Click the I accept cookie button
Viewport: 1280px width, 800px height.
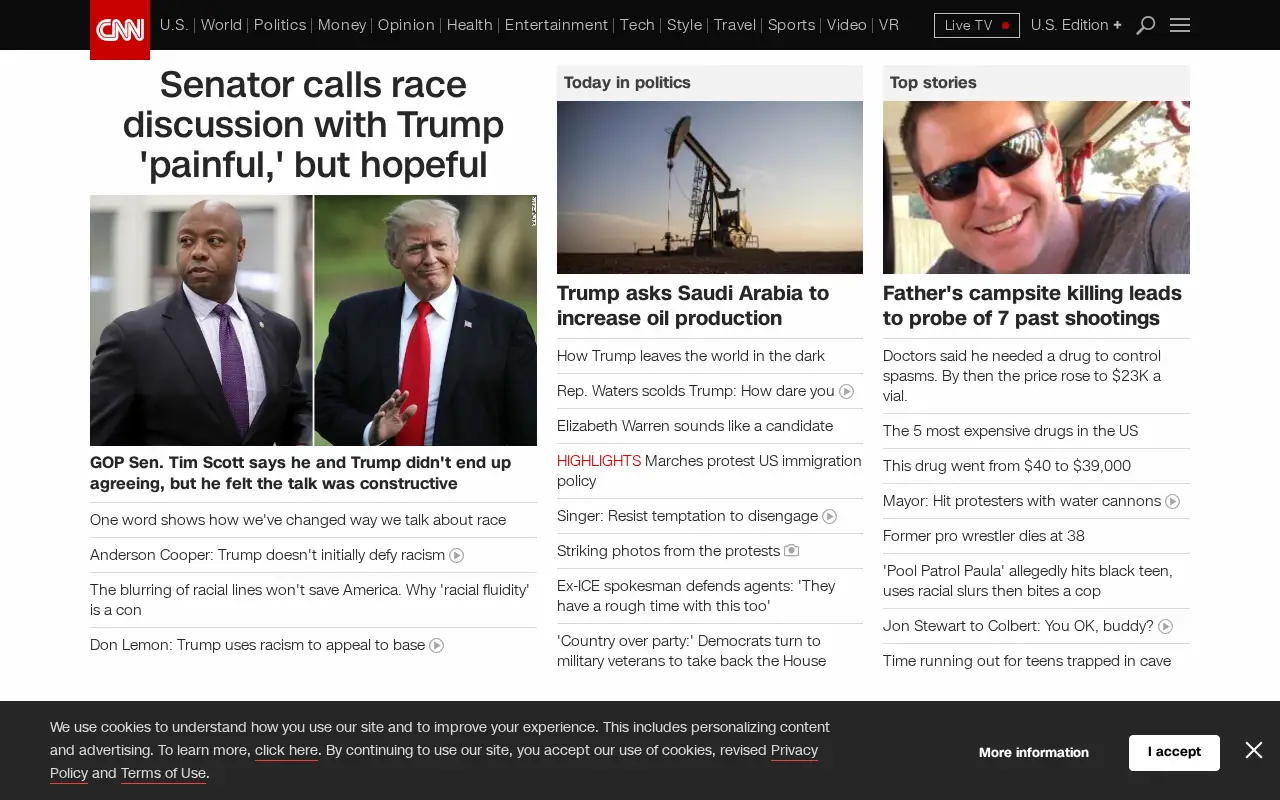click(1174, 752)
